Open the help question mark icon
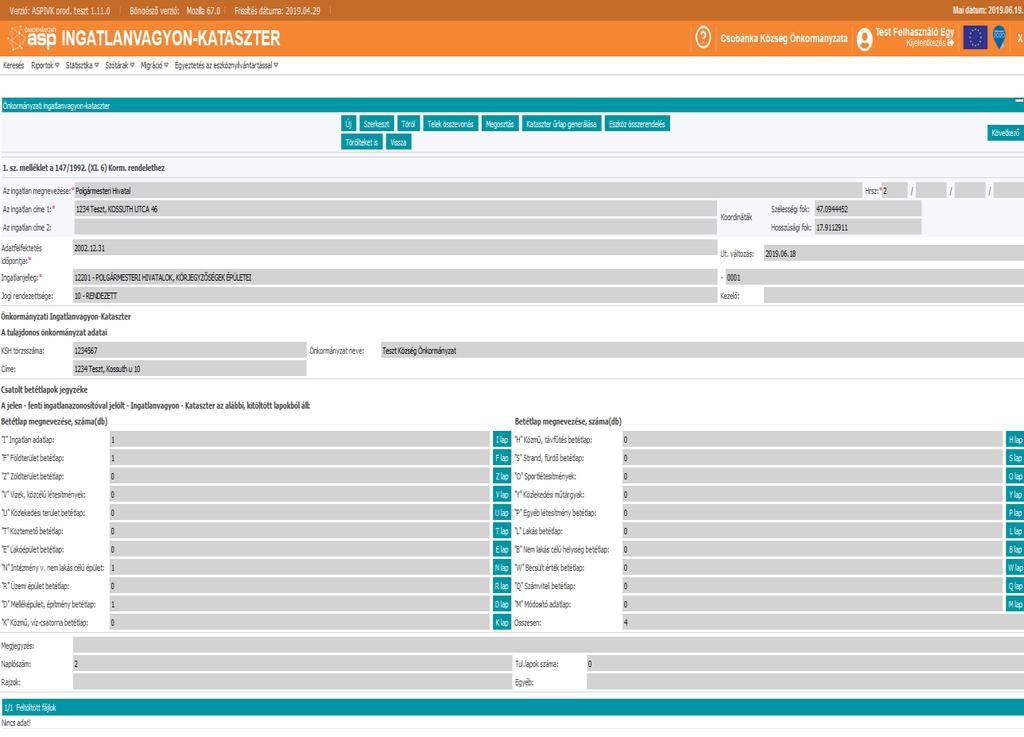Screen dimensions: 1024x737 pyautogui.click(x=703, y=38)
